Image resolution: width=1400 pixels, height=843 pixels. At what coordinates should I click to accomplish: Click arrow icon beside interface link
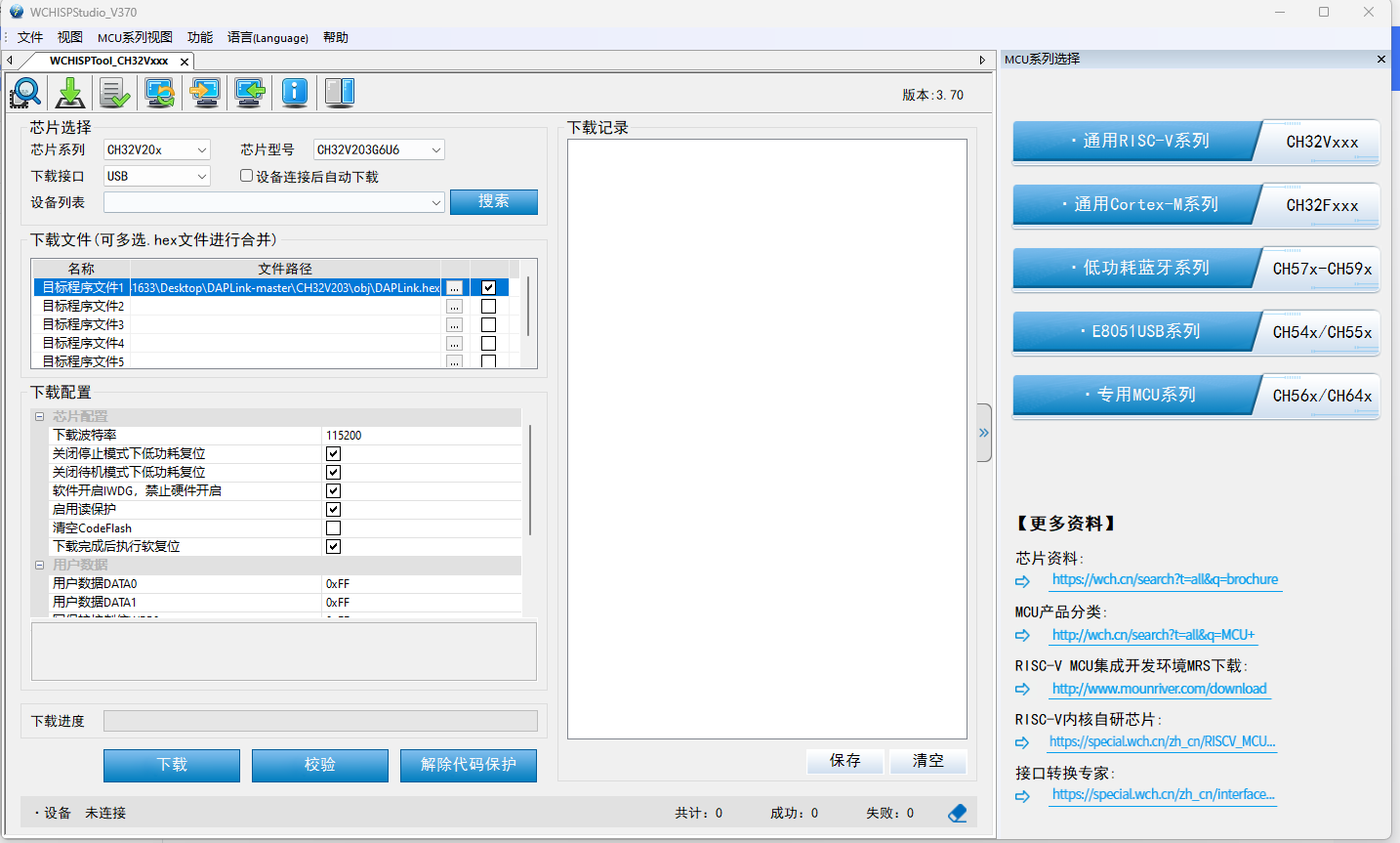[1022, 796]
